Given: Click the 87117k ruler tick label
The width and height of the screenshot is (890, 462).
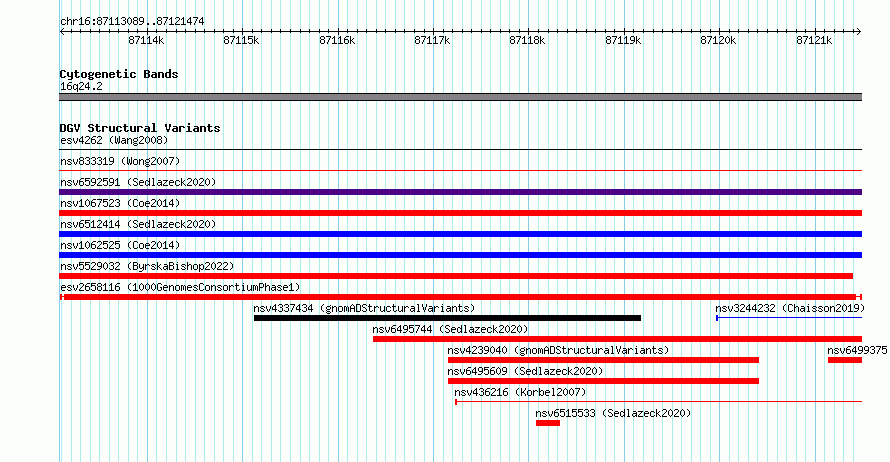Looking at the screenshot, I should click(433, 40).
